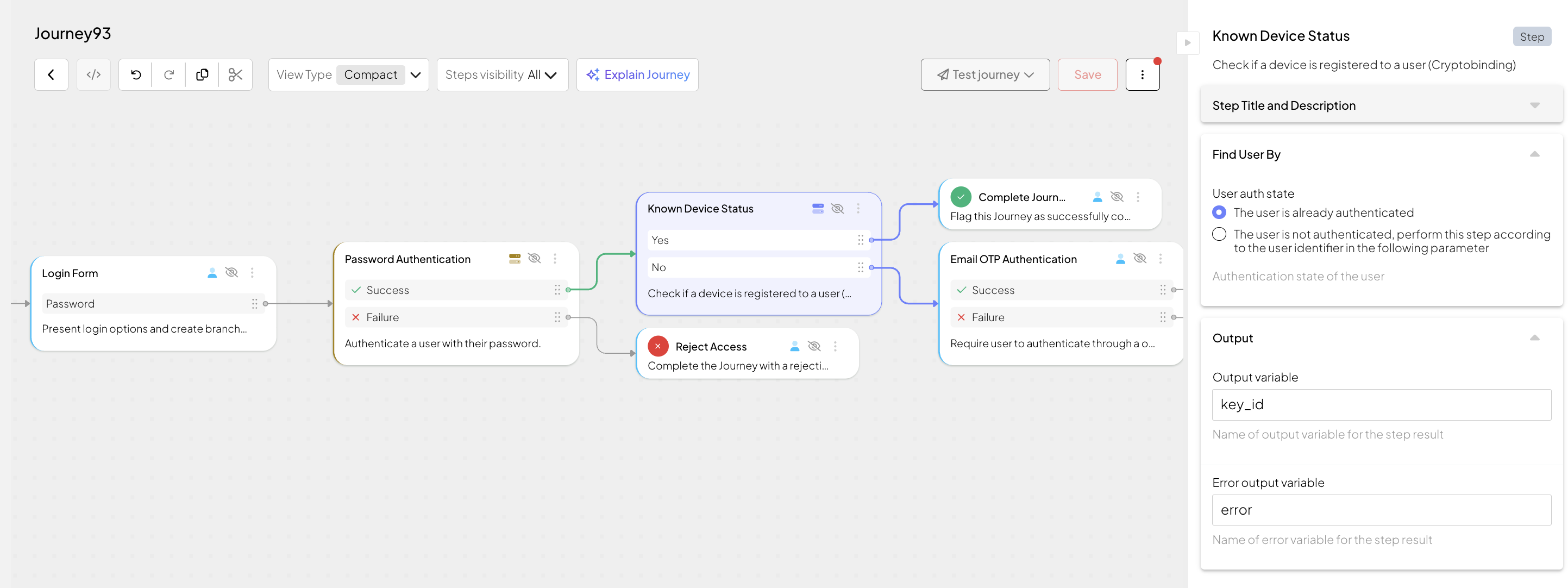This screenshot has width=1568, height=588.
Task: Expand Step Title and Description section
Action: coord(1534,105)
